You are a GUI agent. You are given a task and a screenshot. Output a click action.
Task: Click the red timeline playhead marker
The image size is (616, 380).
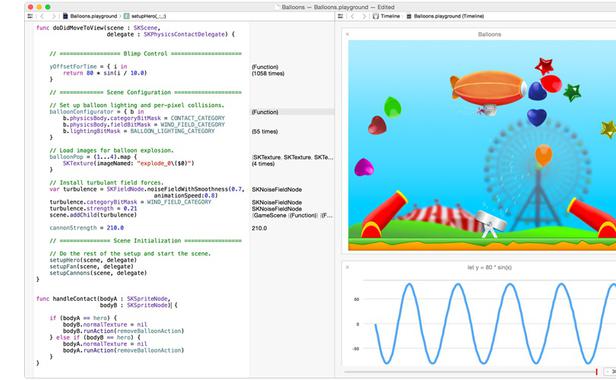coord(596,371)
